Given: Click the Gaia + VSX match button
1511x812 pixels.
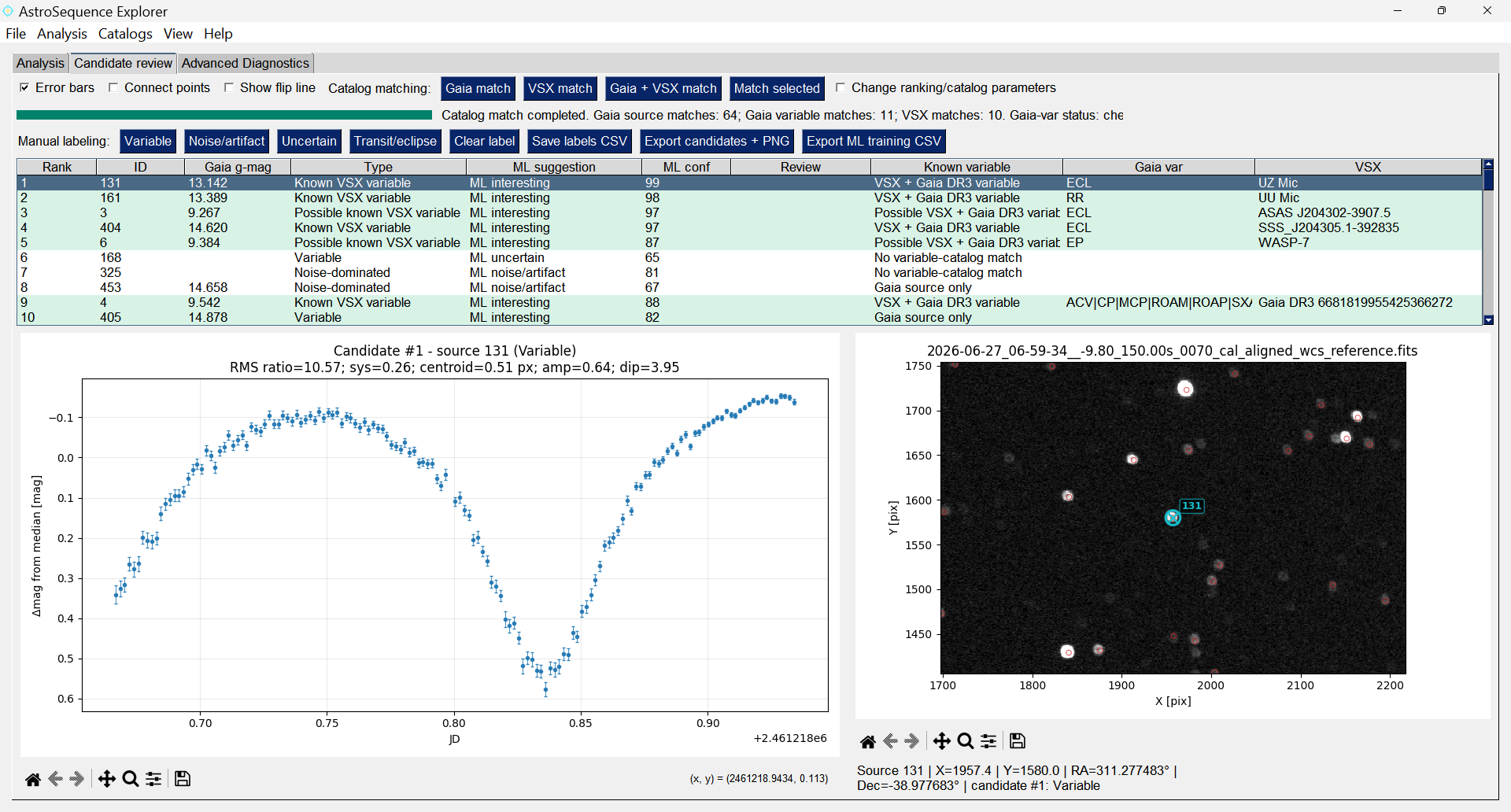Looking at the screenshot, I should tap(663, 88).
